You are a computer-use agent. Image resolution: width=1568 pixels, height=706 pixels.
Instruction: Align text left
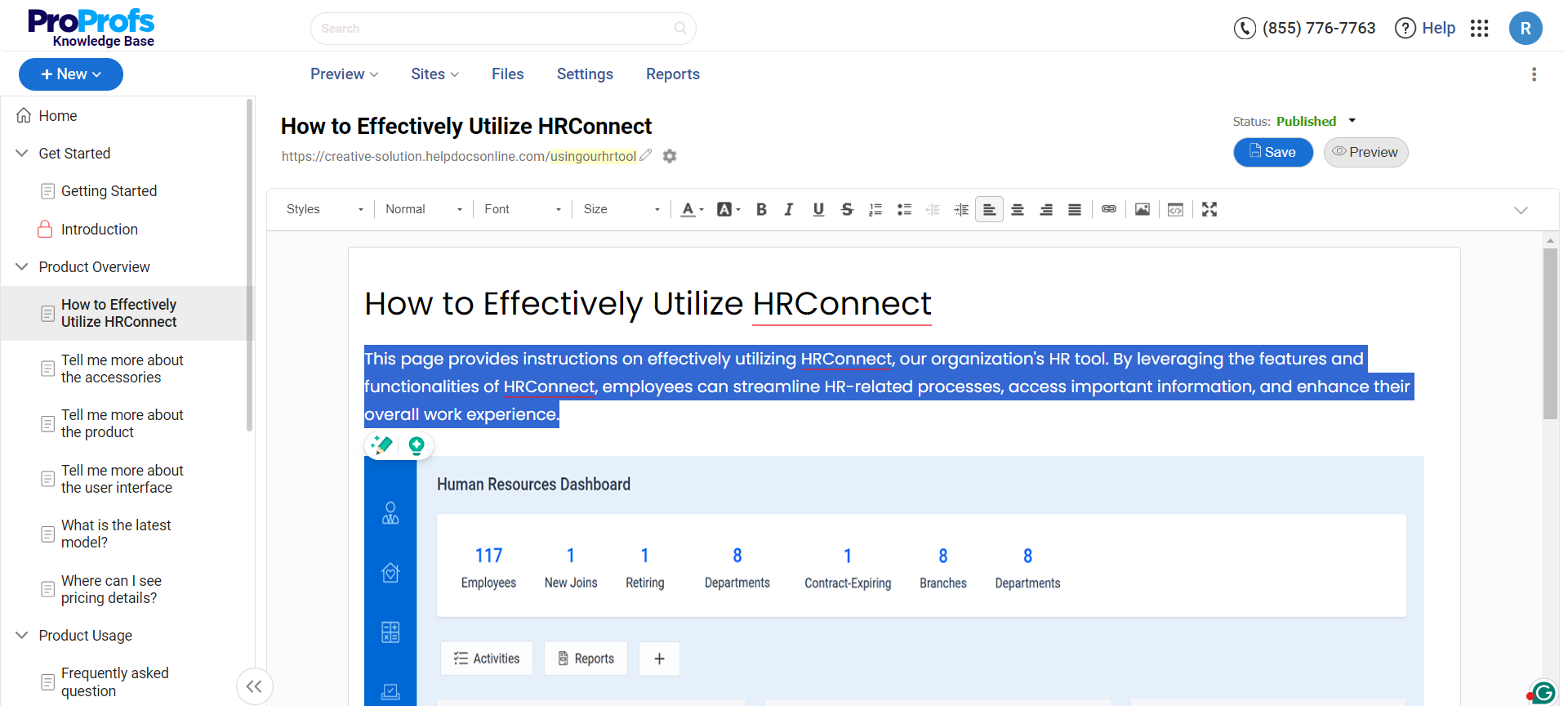989,209
